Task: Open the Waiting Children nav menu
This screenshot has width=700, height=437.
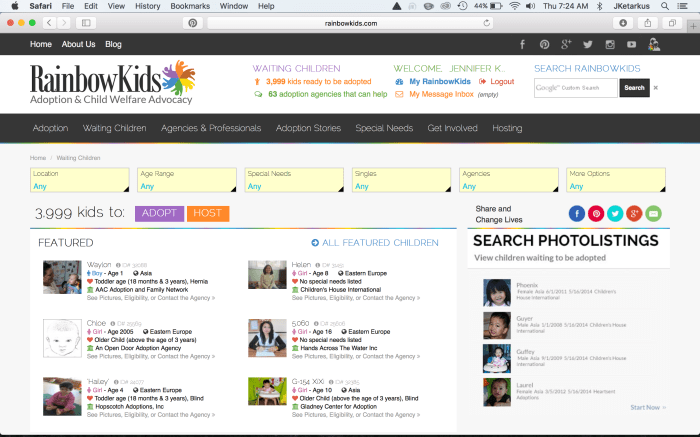Action: pos(115,128)
